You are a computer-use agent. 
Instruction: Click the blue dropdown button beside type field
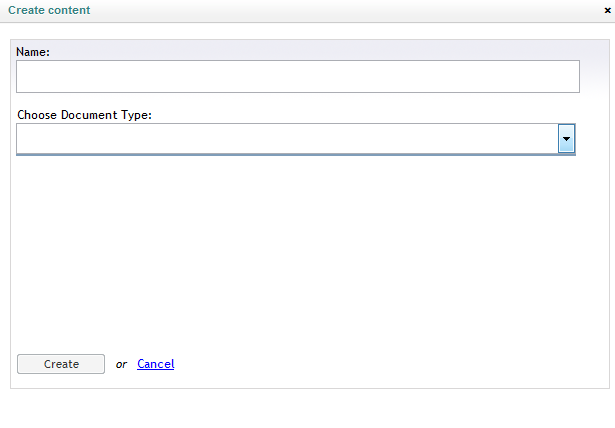coord(566,138)
